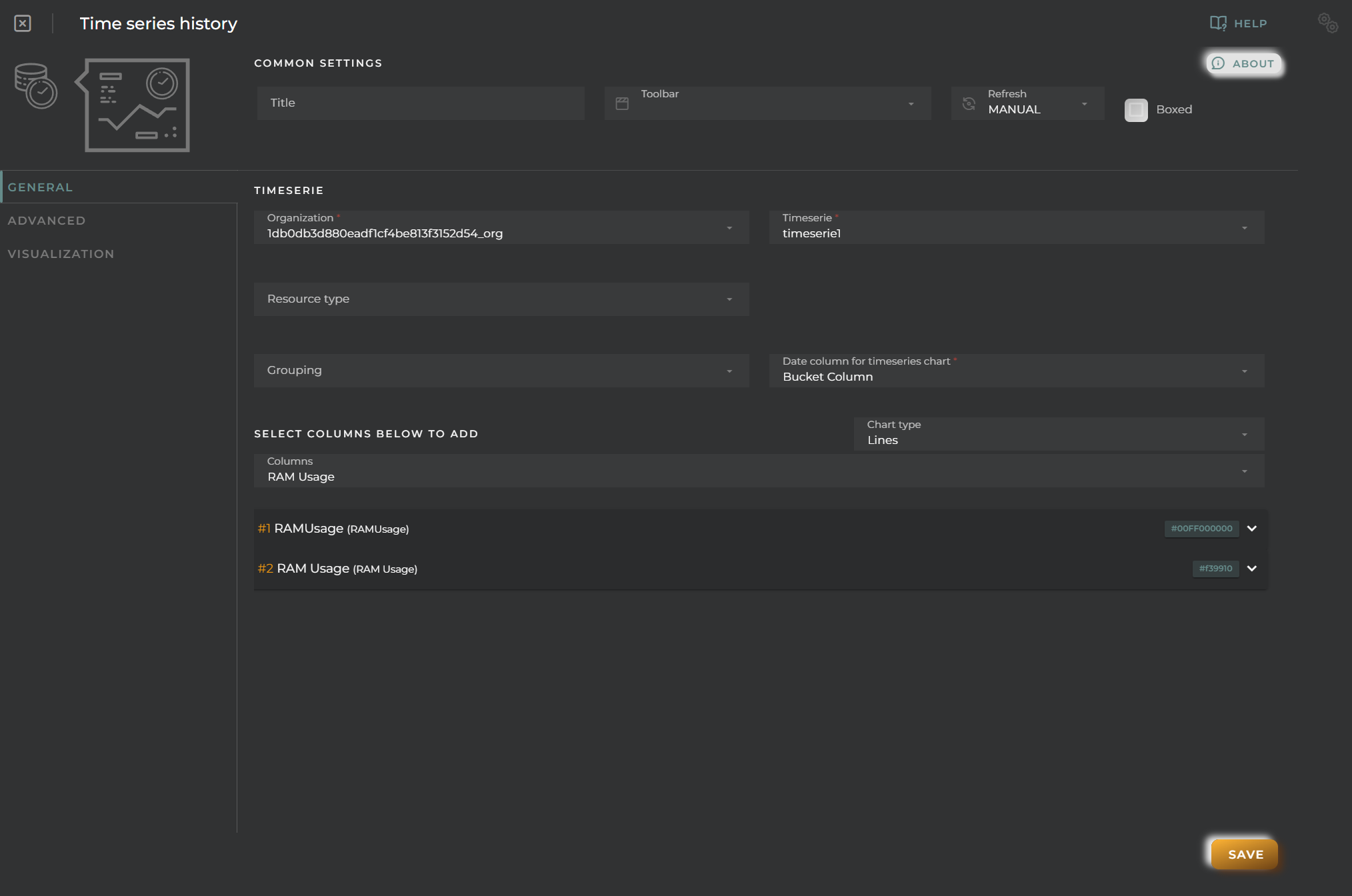The width and height of the screenshot is (1352, 896).
Task: Click the user/profile icon top right
Action: (1328, 22)
